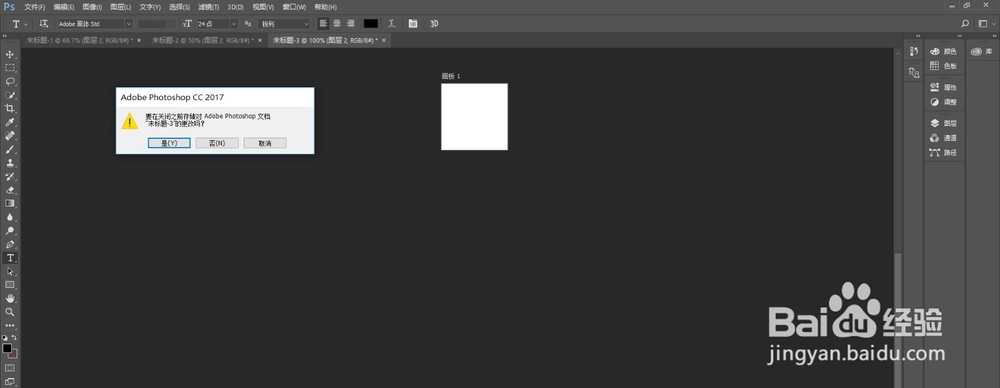This screenshot has height=388, width=1000.
Task: Select the Hand tool
Action: pyautogui.click(x=10, y=299)
